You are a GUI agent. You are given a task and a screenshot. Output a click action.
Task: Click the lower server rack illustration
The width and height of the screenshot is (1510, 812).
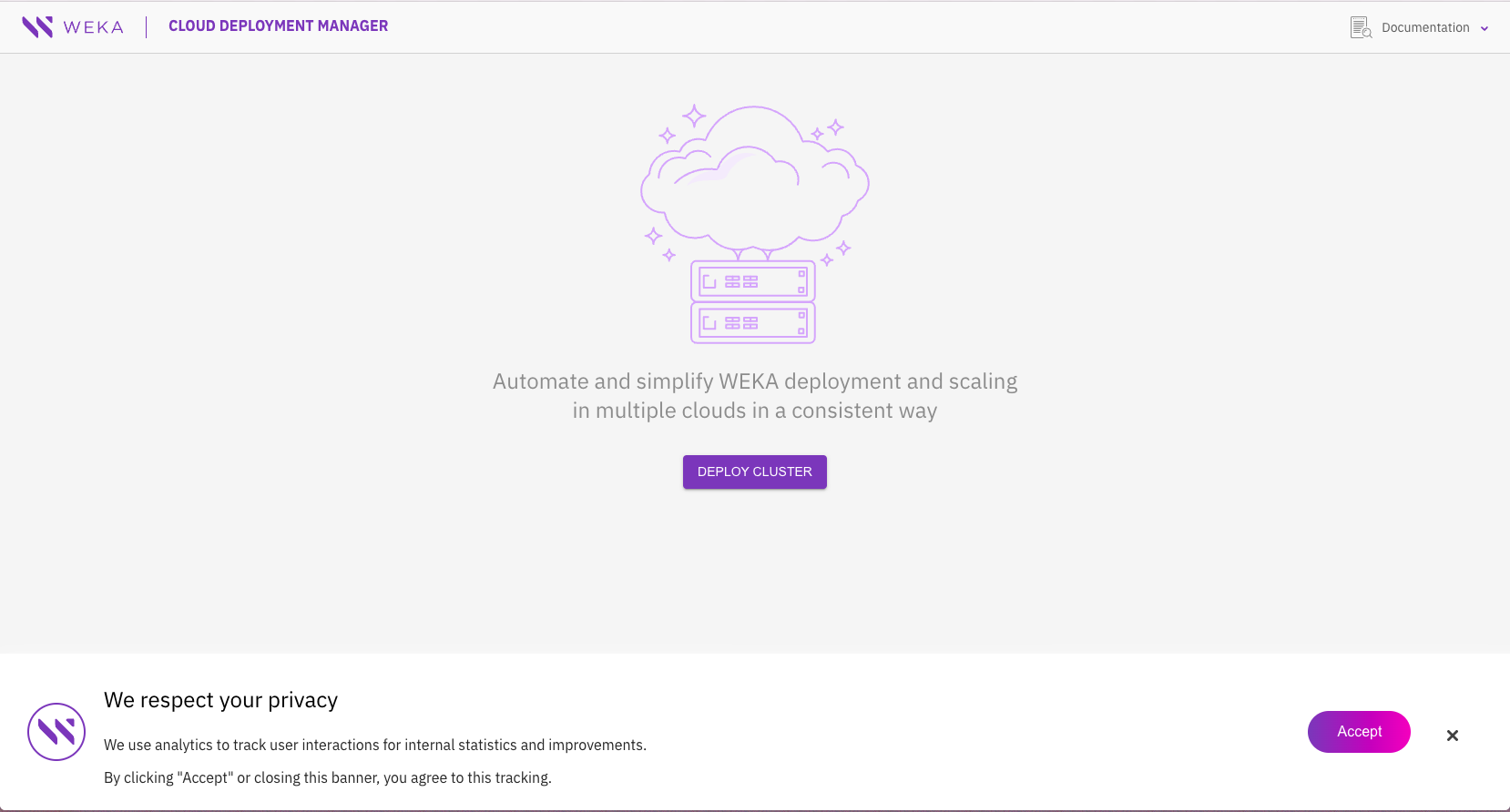tap(753, 323)
